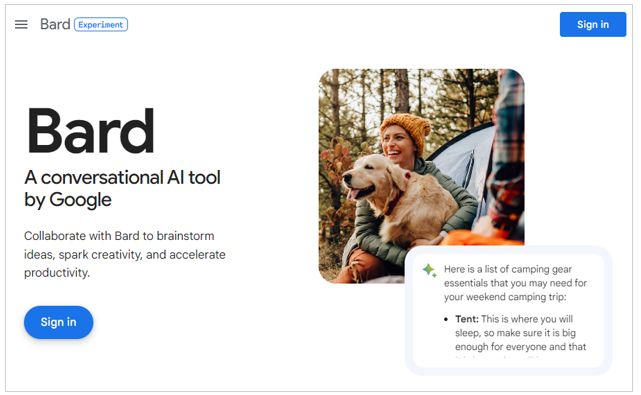
Task: Click the camping photo with dog
Action: (x=421, y=176)
